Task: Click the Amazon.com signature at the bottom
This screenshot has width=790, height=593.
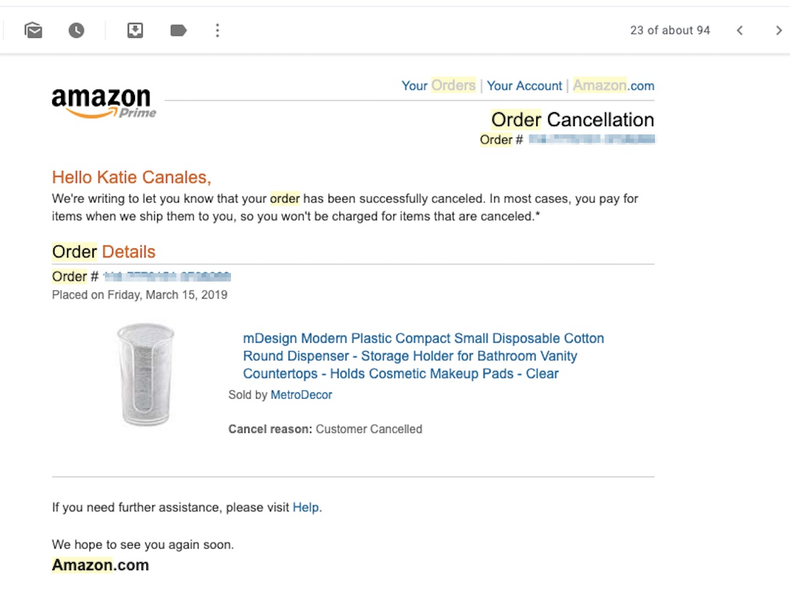Action: pyautogui.click(x=100, y=565)
